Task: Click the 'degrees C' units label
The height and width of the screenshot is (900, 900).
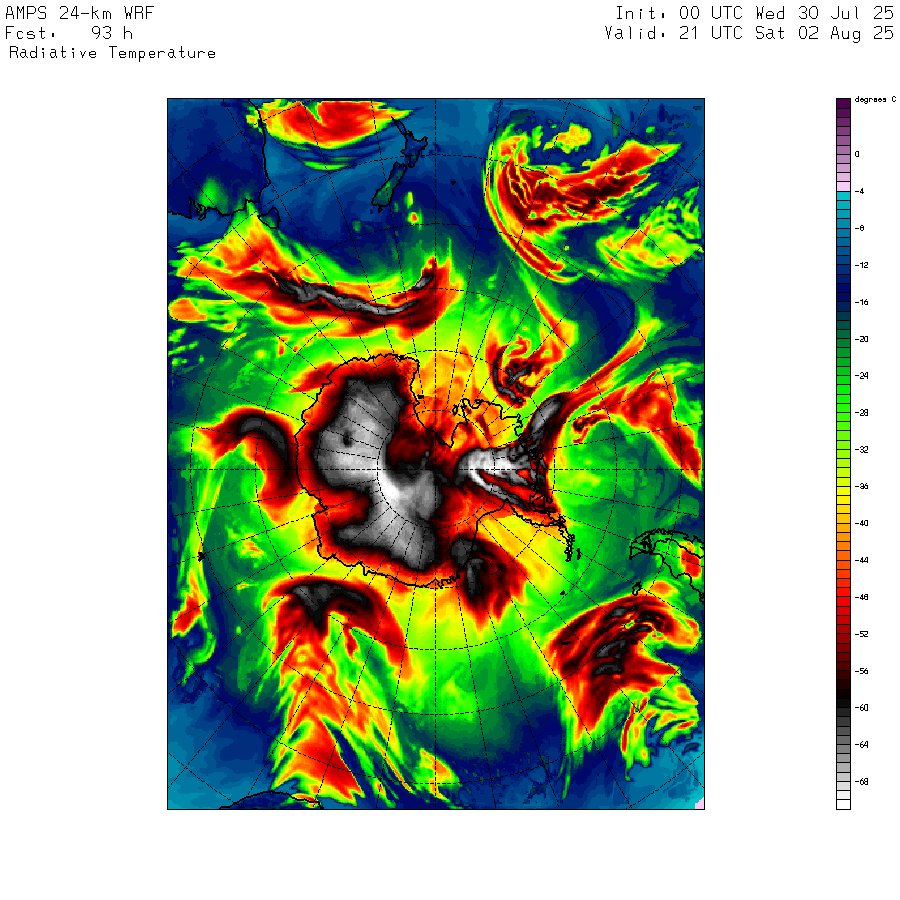Action: [x=875, y=100]
